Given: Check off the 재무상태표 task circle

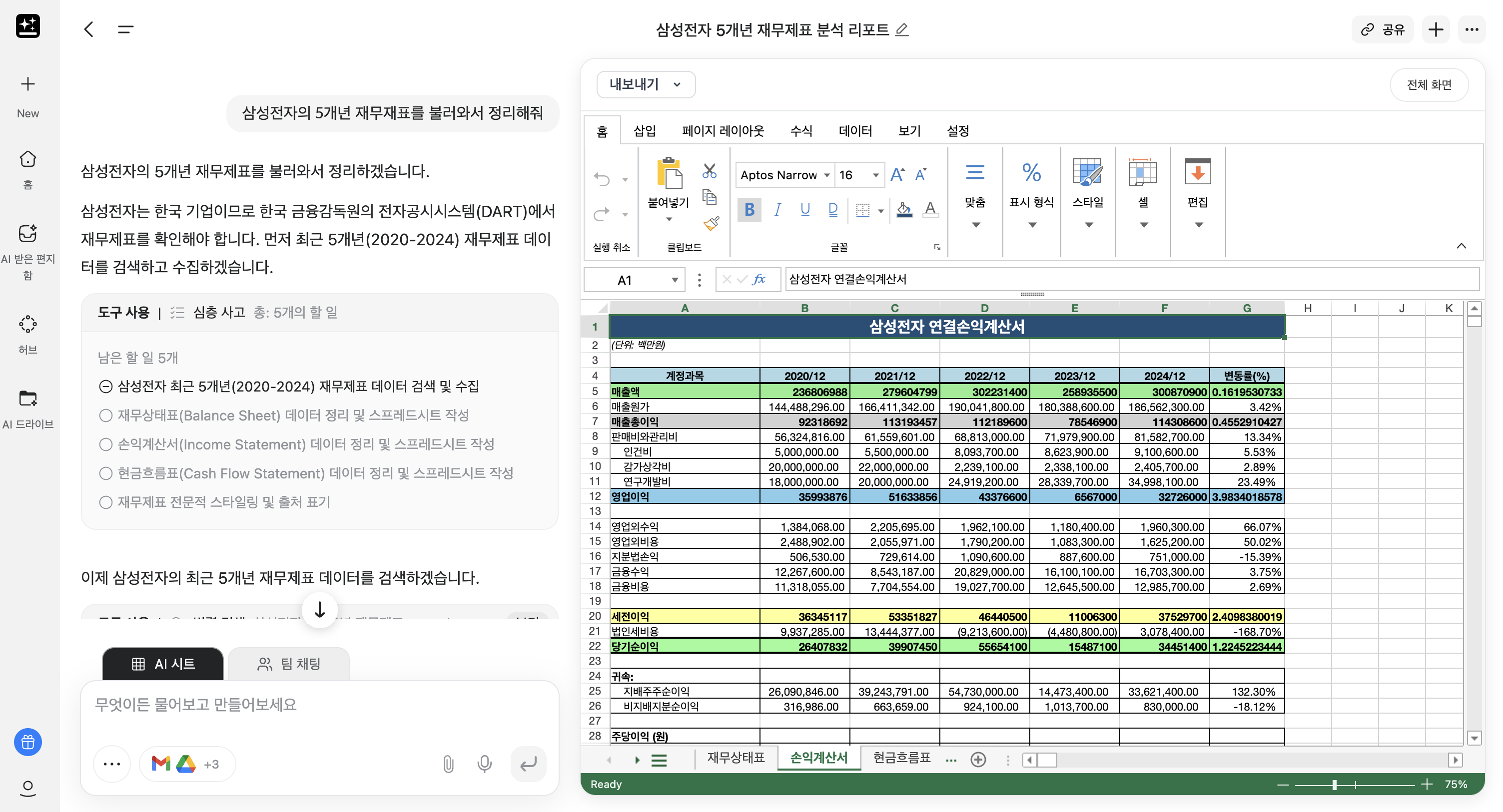Looking at the screenshot, I should [105, 415].
